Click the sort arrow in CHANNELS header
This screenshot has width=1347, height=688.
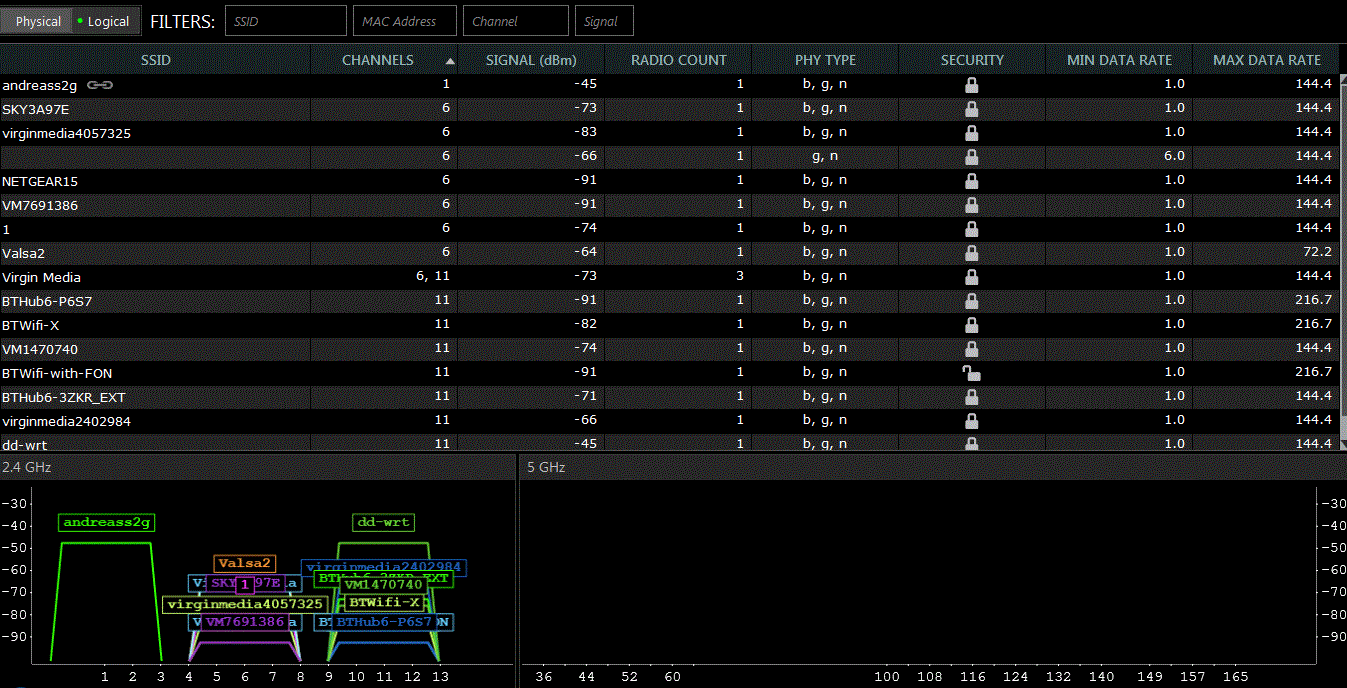pyautogui.click(x=450, y=61)
